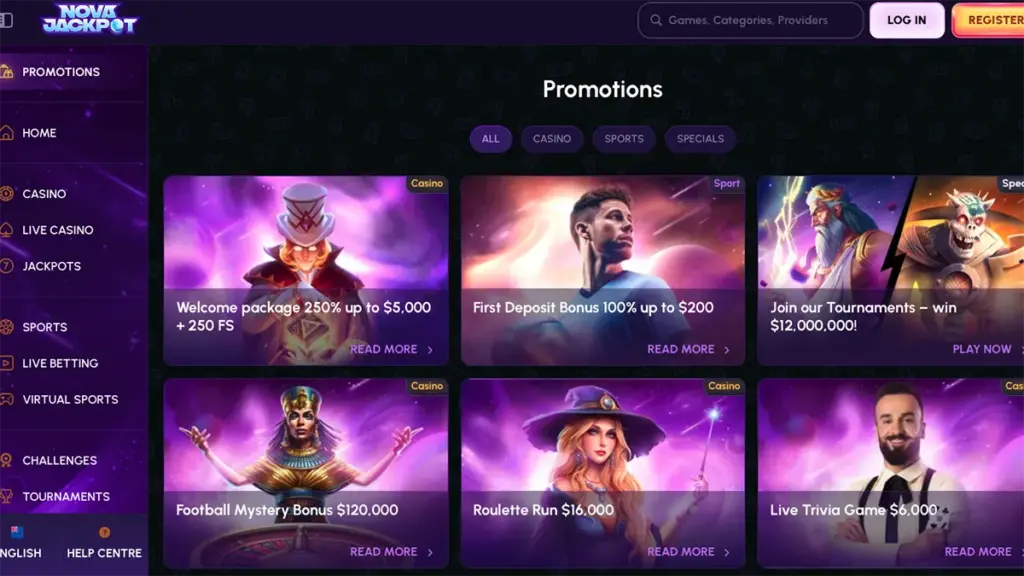Open Live Casino from the sidebar

pos(57,230)
